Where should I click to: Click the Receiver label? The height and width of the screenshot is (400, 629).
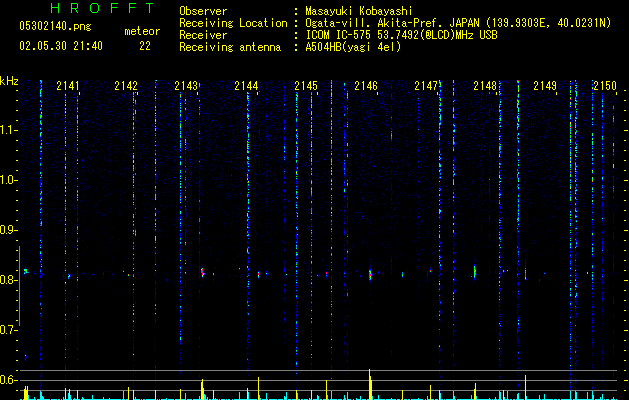click(x=203, y=35)
